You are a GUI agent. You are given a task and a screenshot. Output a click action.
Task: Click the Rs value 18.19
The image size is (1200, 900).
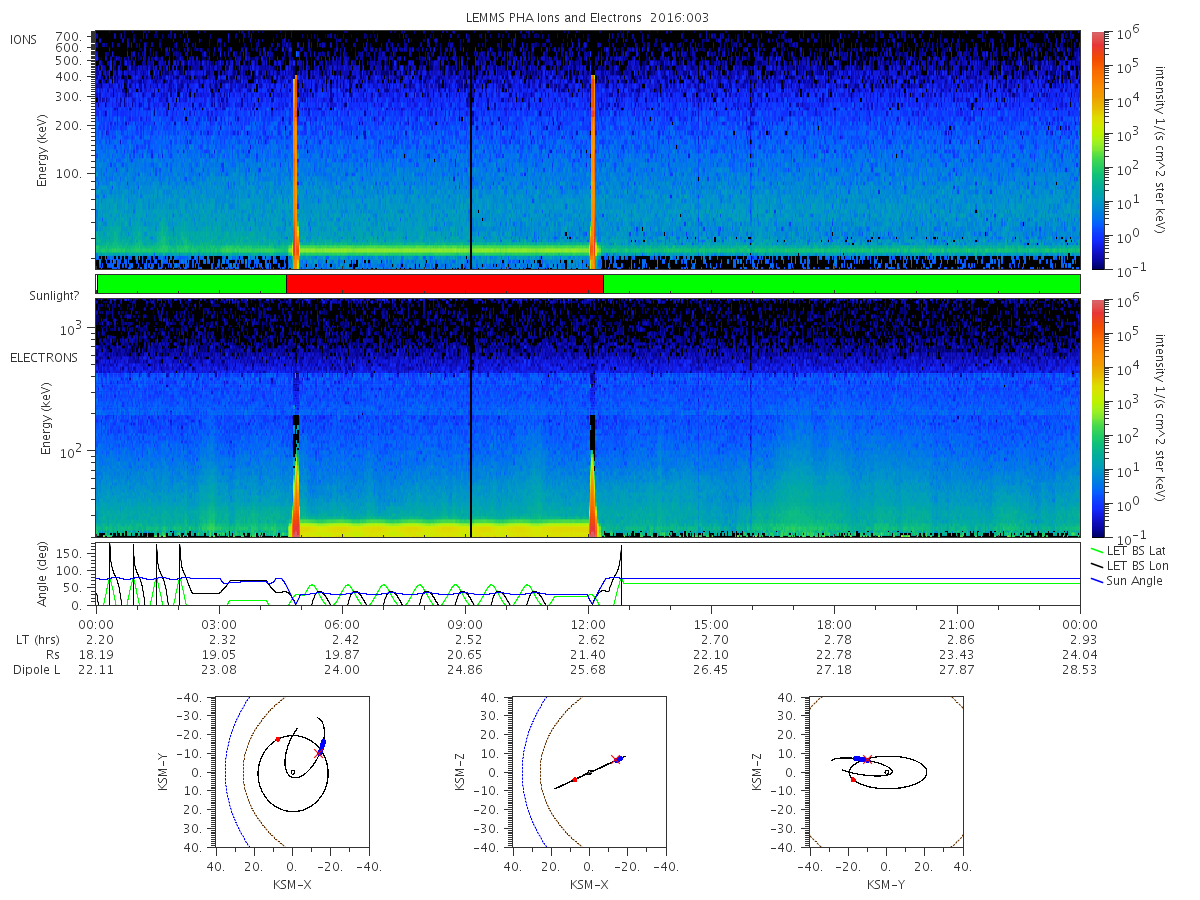tap(96, 655)
